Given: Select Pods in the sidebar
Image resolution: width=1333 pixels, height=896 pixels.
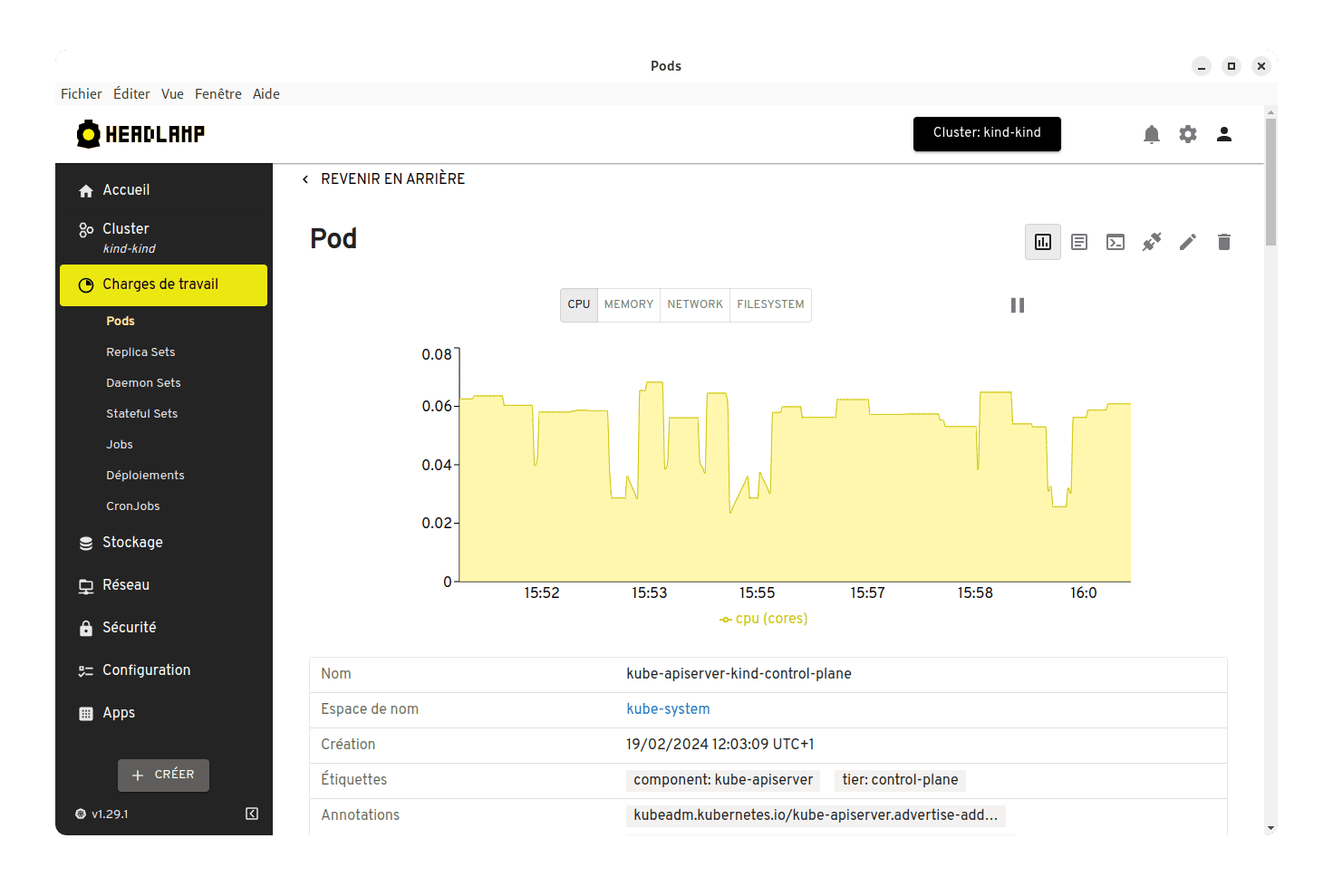Looking at the screenshot, I should (x=120, y=322).
